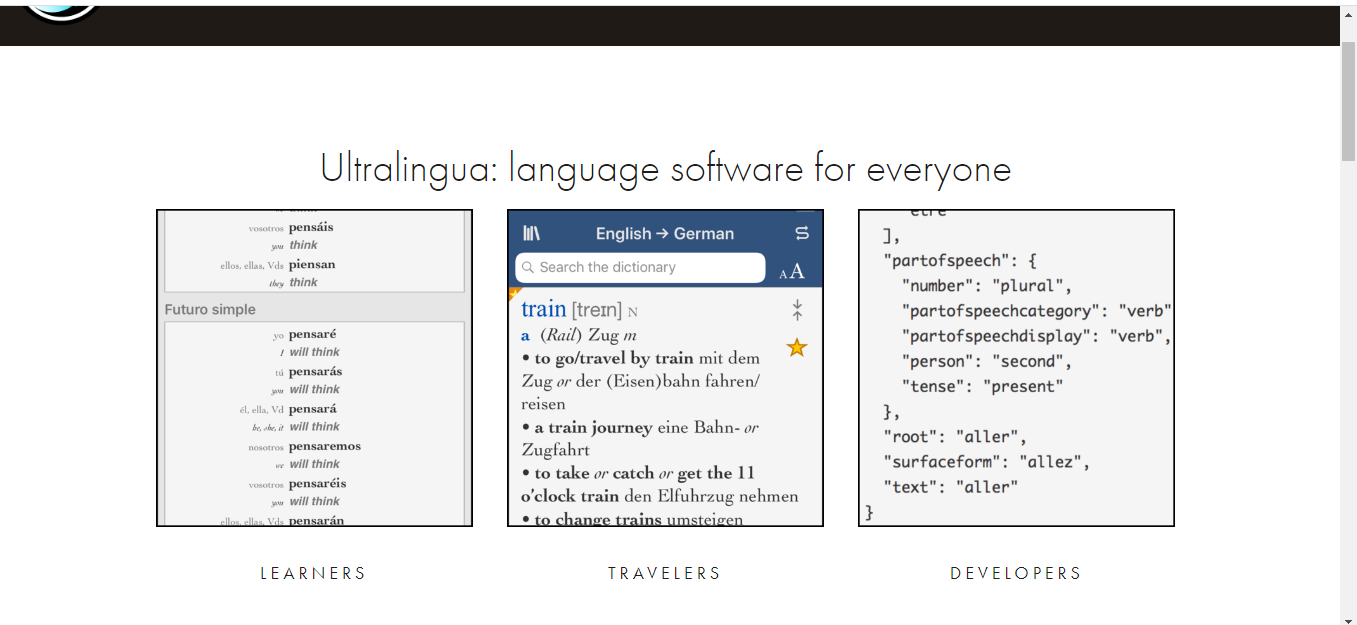Click the conjugation 'pensaremos'
The width and height of the screenshot is (1357, 625).
[325, 446]
